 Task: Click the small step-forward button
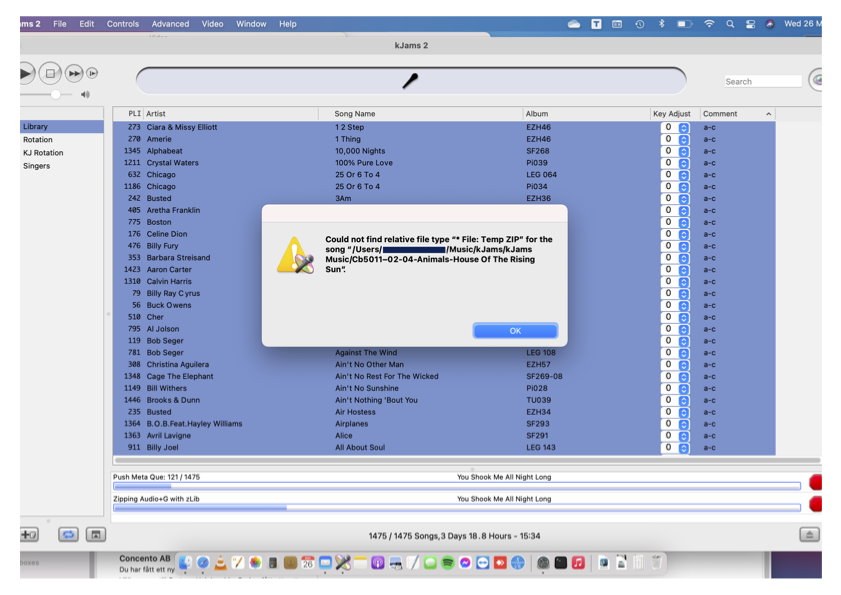coord(92,73)
